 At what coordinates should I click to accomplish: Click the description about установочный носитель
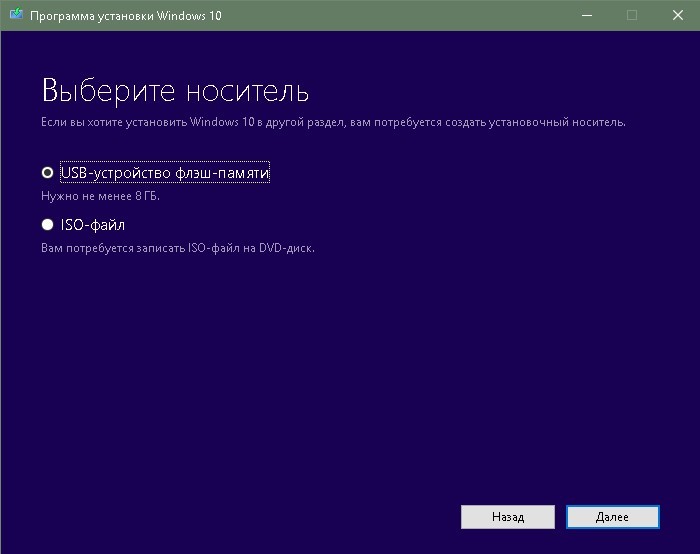pos(333,122)
